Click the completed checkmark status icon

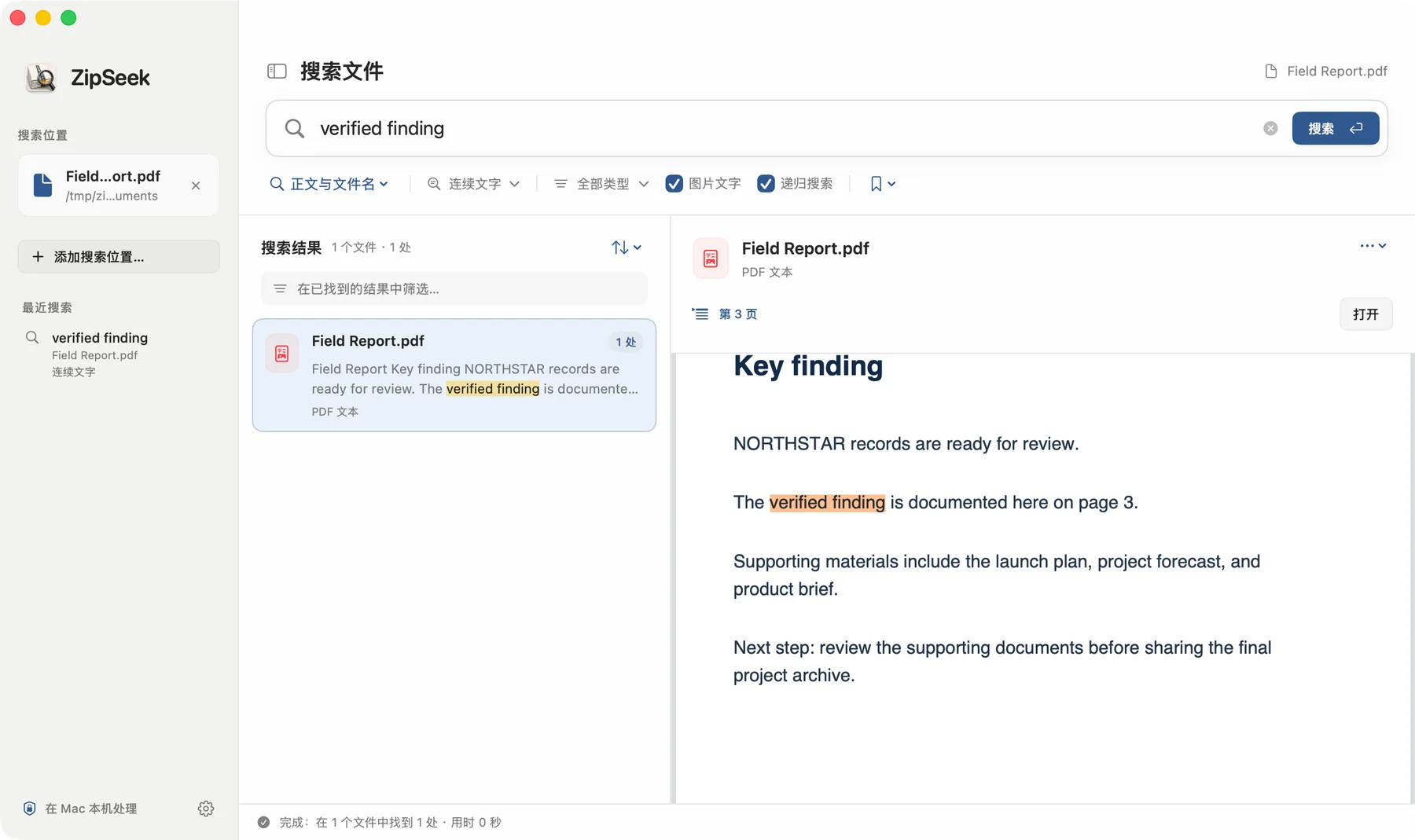[263, 822]
